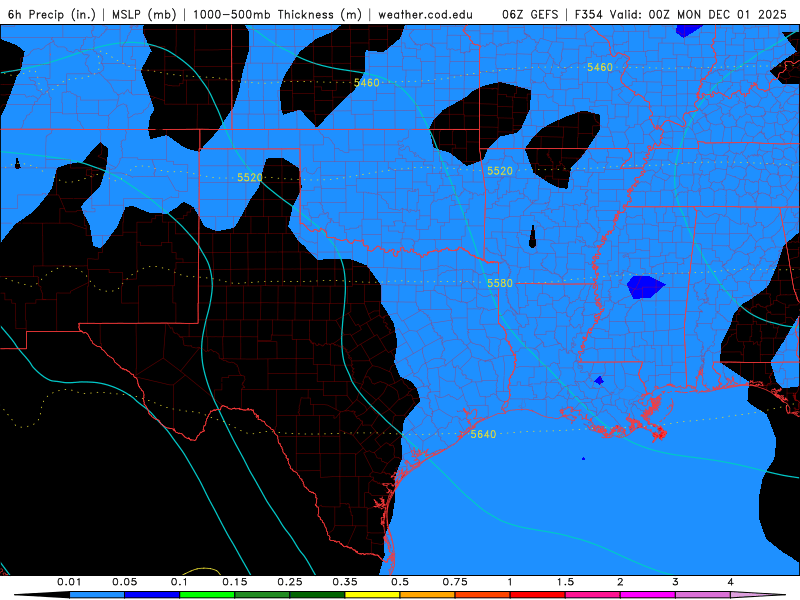Pick the darkest green 0.25 legend swatch
800x600 pixels.
point(317,595)
